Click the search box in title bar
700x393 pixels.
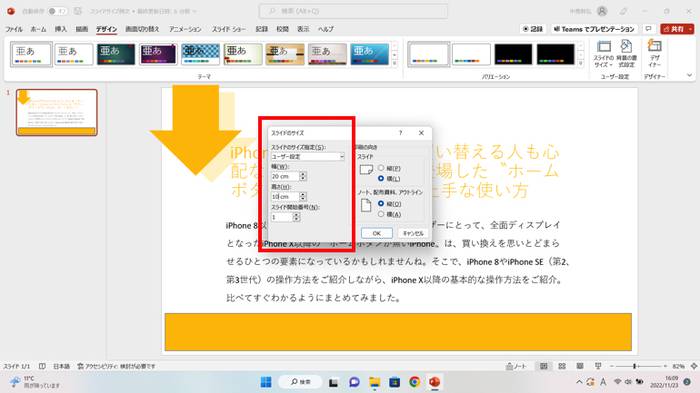(x=353, y=11)
